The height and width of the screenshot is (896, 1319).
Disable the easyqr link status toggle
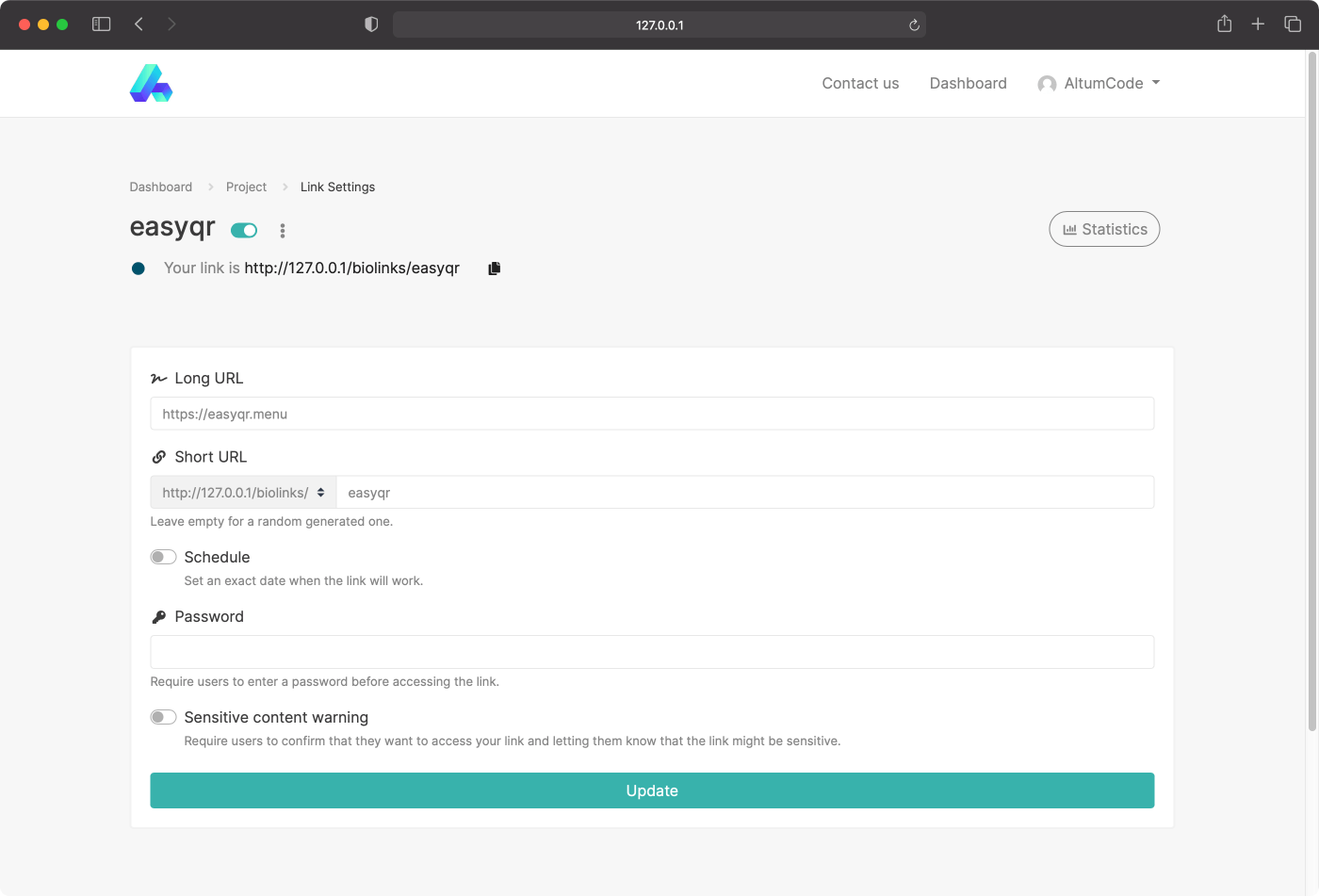pyautogui.click(x=244, y=230)
